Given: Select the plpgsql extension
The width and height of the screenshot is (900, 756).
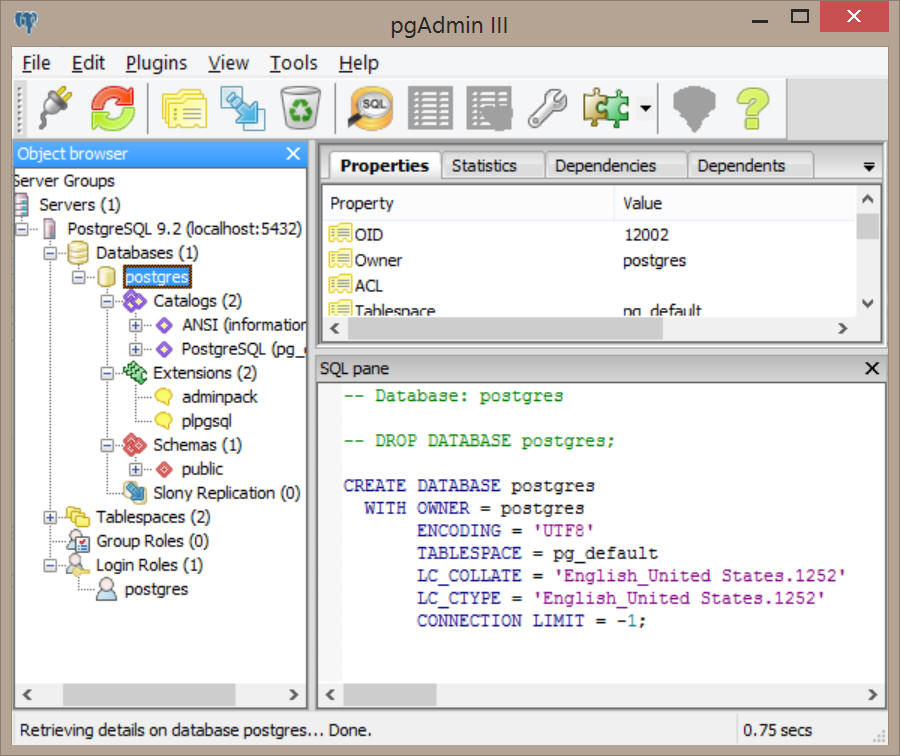Looking at the screenshot, I should (207, 421).
